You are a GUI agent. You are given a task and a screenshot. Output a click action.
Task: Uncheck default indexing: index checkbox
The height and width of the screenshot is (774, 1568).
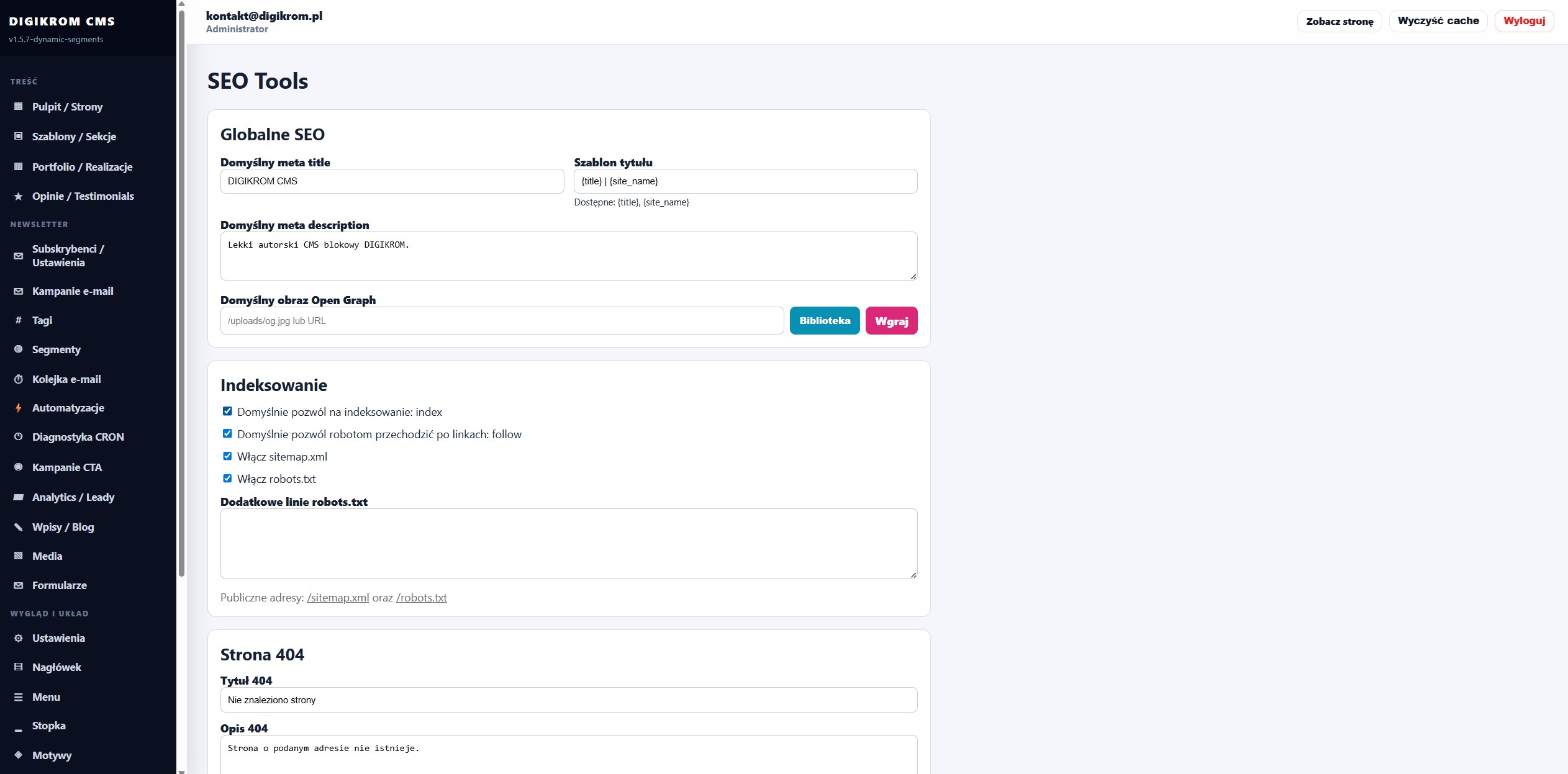tap(227, 412)
